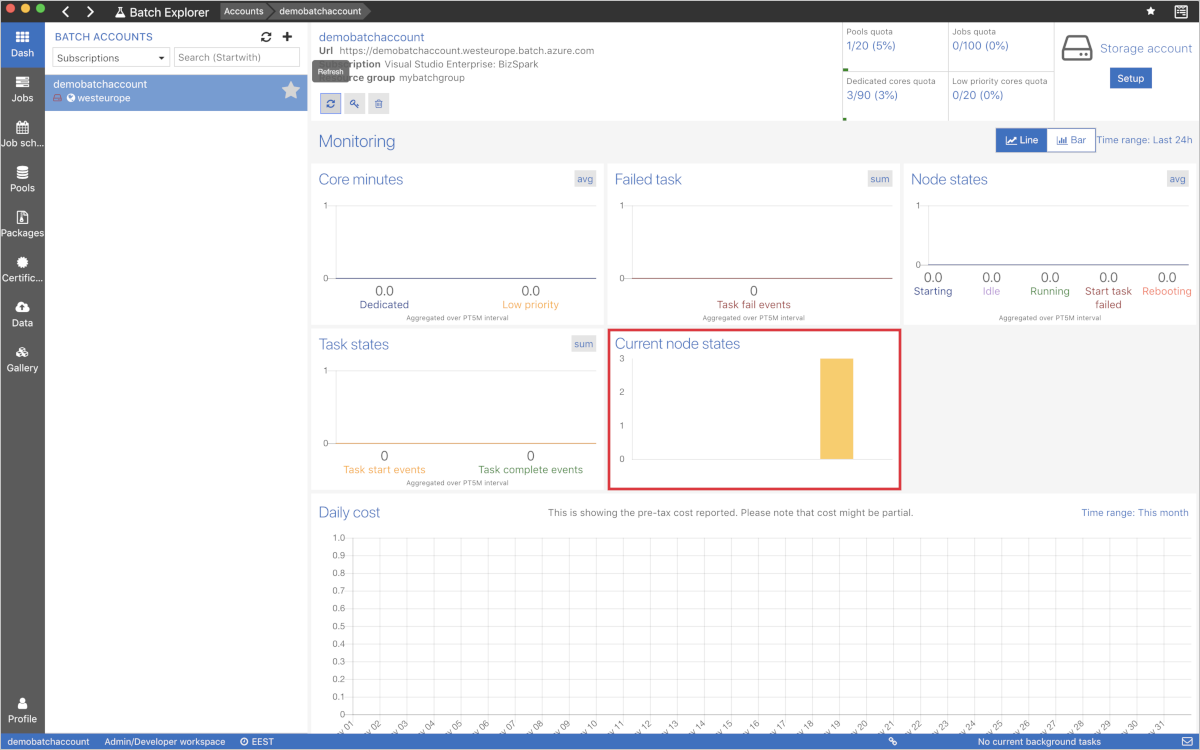Screen dimensions: 1200x750
Task: Show account keys with the key icon
Action: [354, 103]
